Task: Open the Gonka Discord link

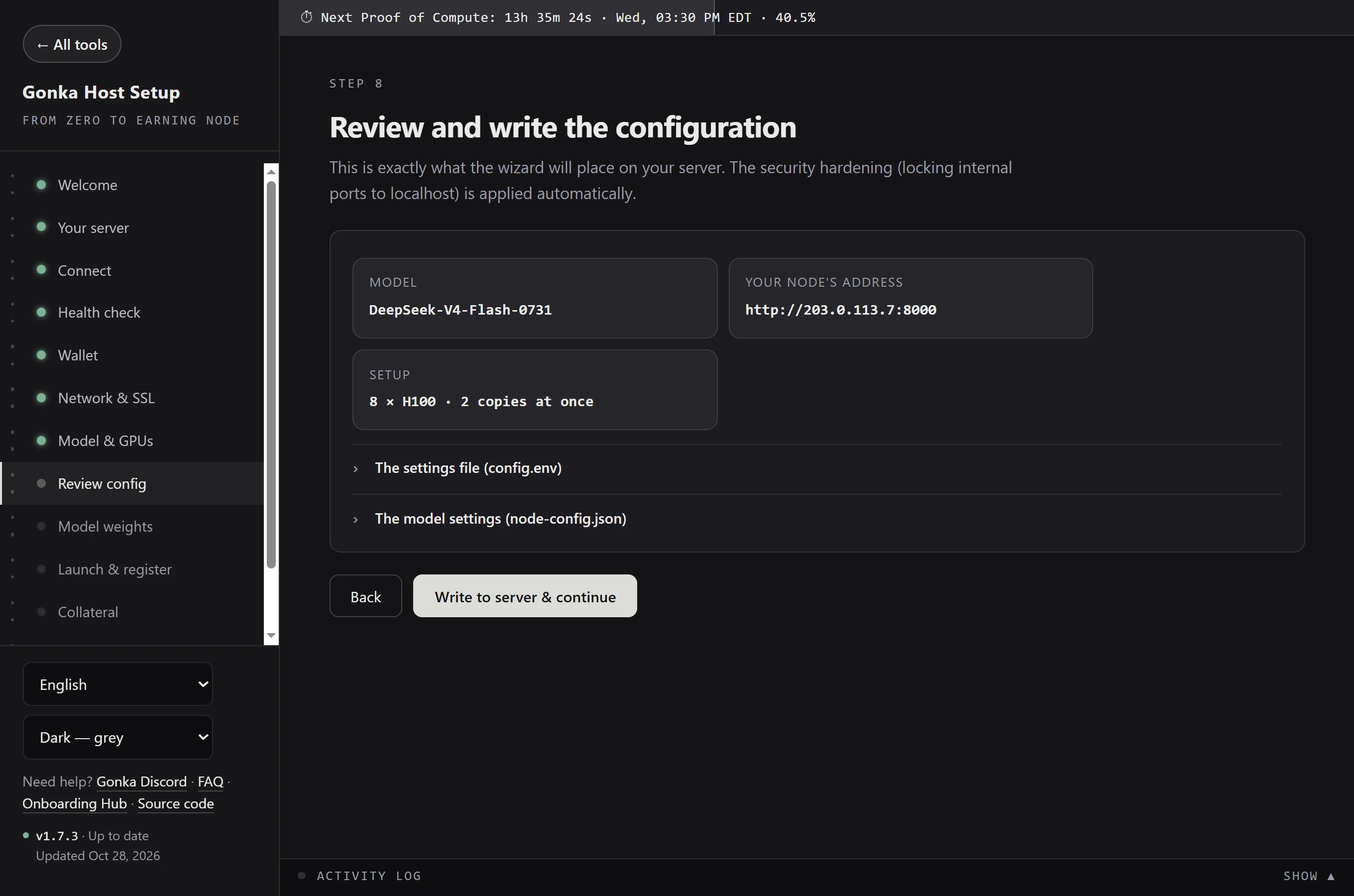Action: pyautogui.click(x=141, y=781)
